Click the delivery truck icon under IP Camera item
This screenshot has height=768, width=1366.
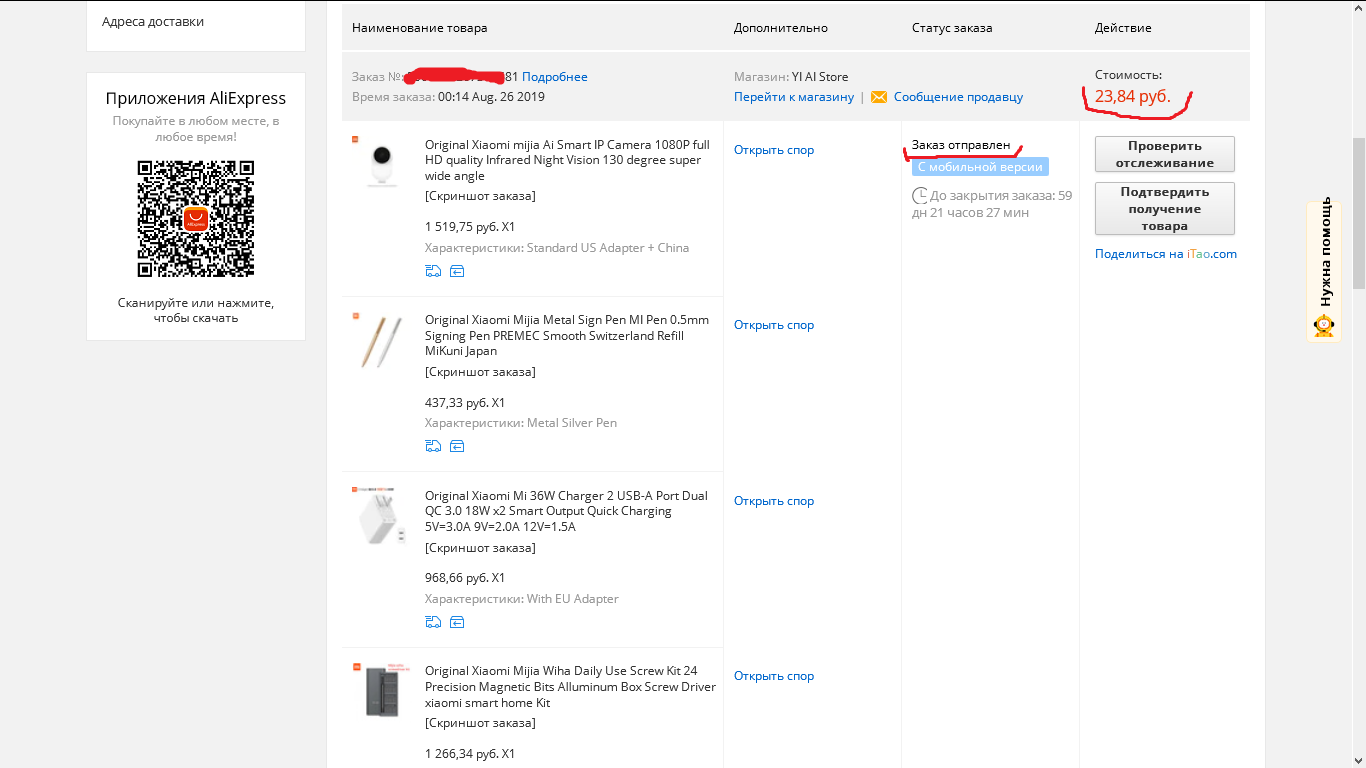tap(433, 271)
